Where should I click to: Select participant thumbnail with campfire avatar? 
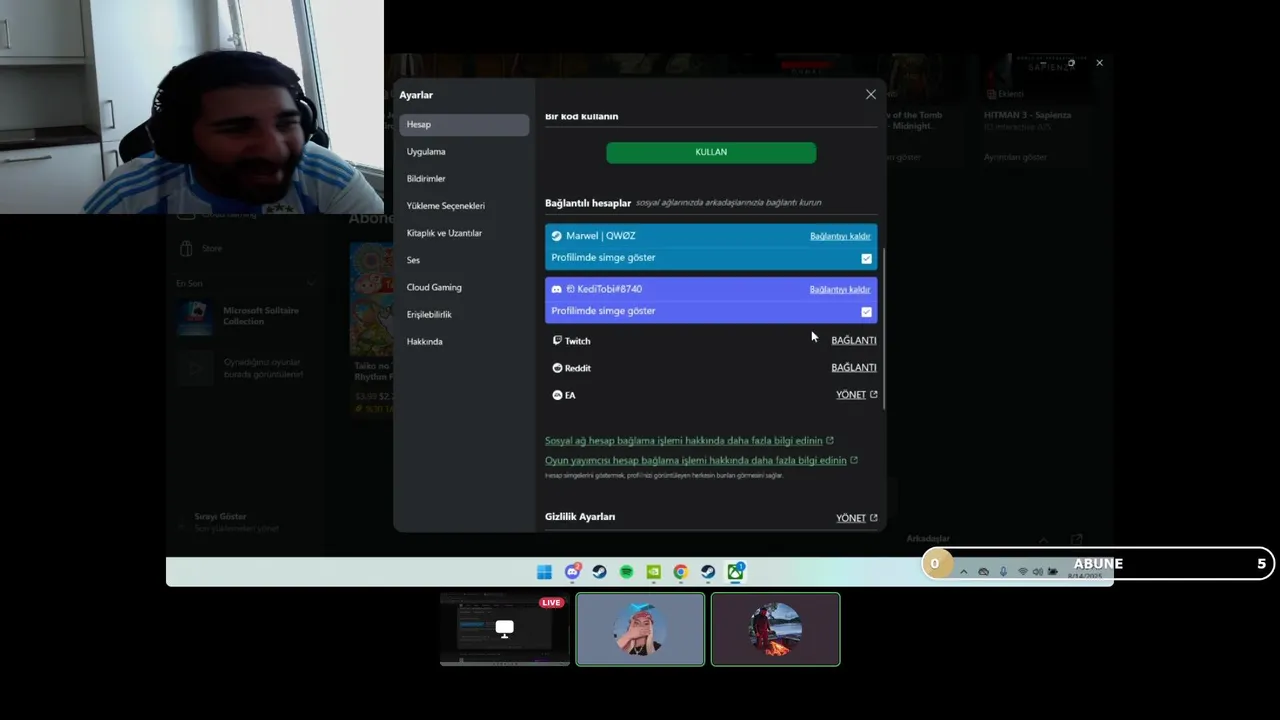click(x=776, y=629)
